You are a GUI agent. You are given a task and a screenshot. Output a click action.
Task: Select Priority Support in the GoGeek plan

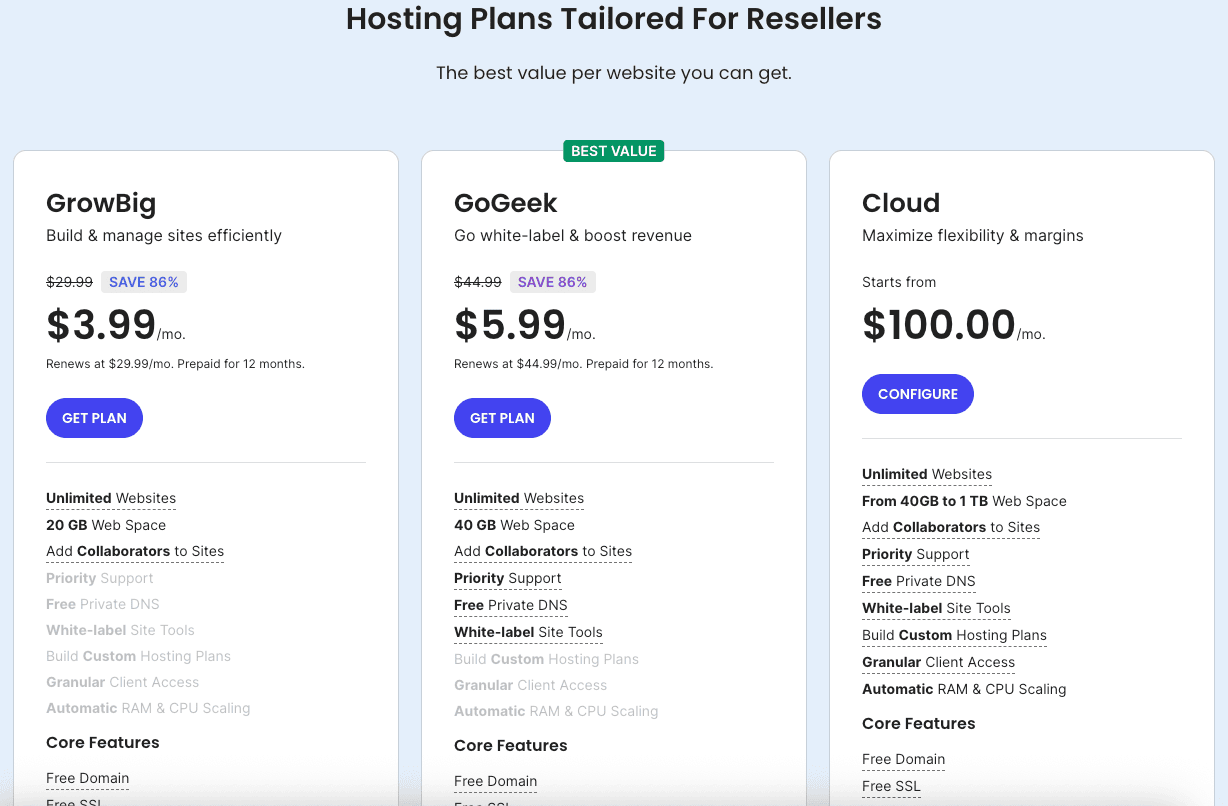[507, 578]
